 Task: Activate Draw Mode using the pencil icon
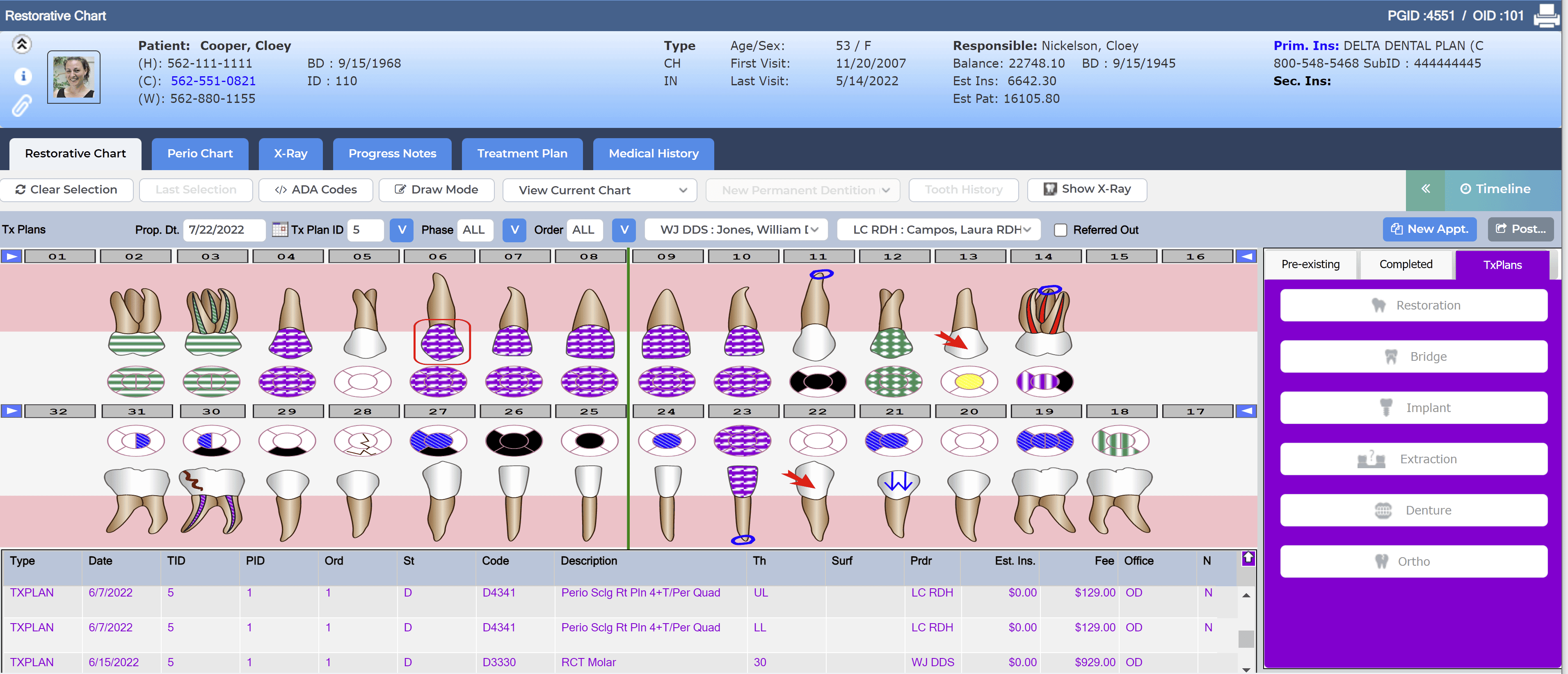click(x=400, y=189)
